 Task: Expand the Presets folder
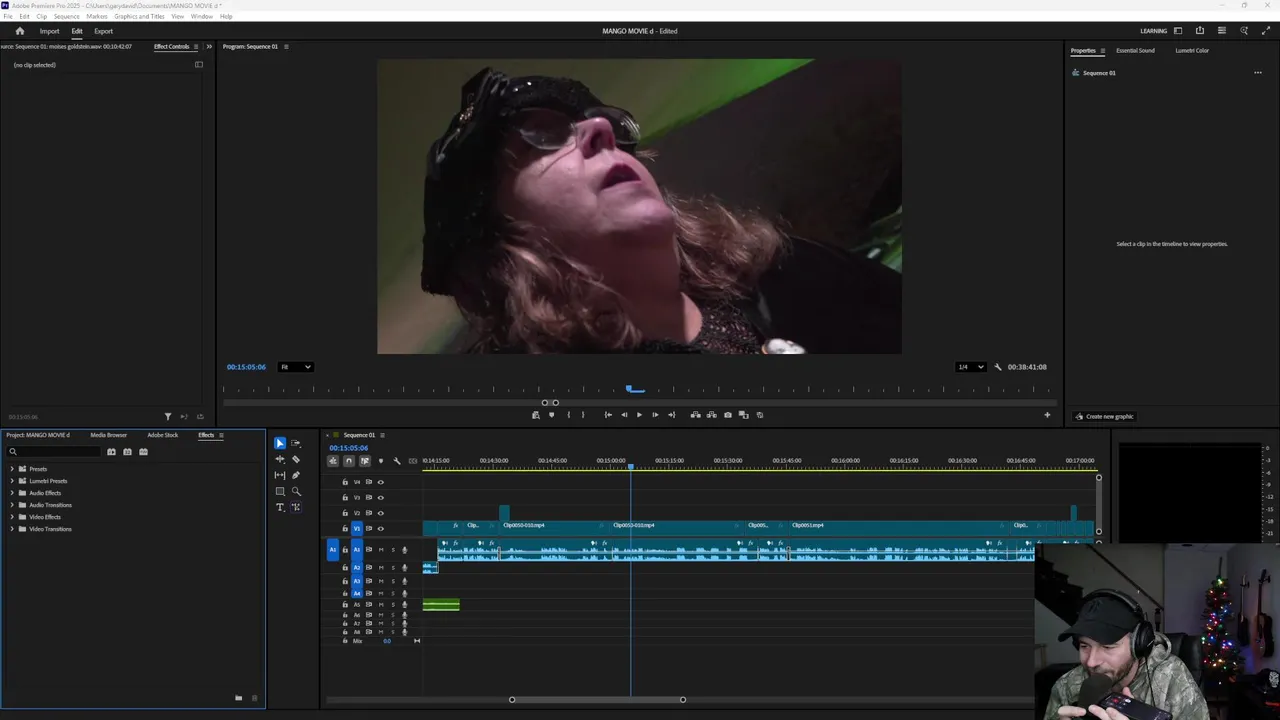(x=12, y=469)
